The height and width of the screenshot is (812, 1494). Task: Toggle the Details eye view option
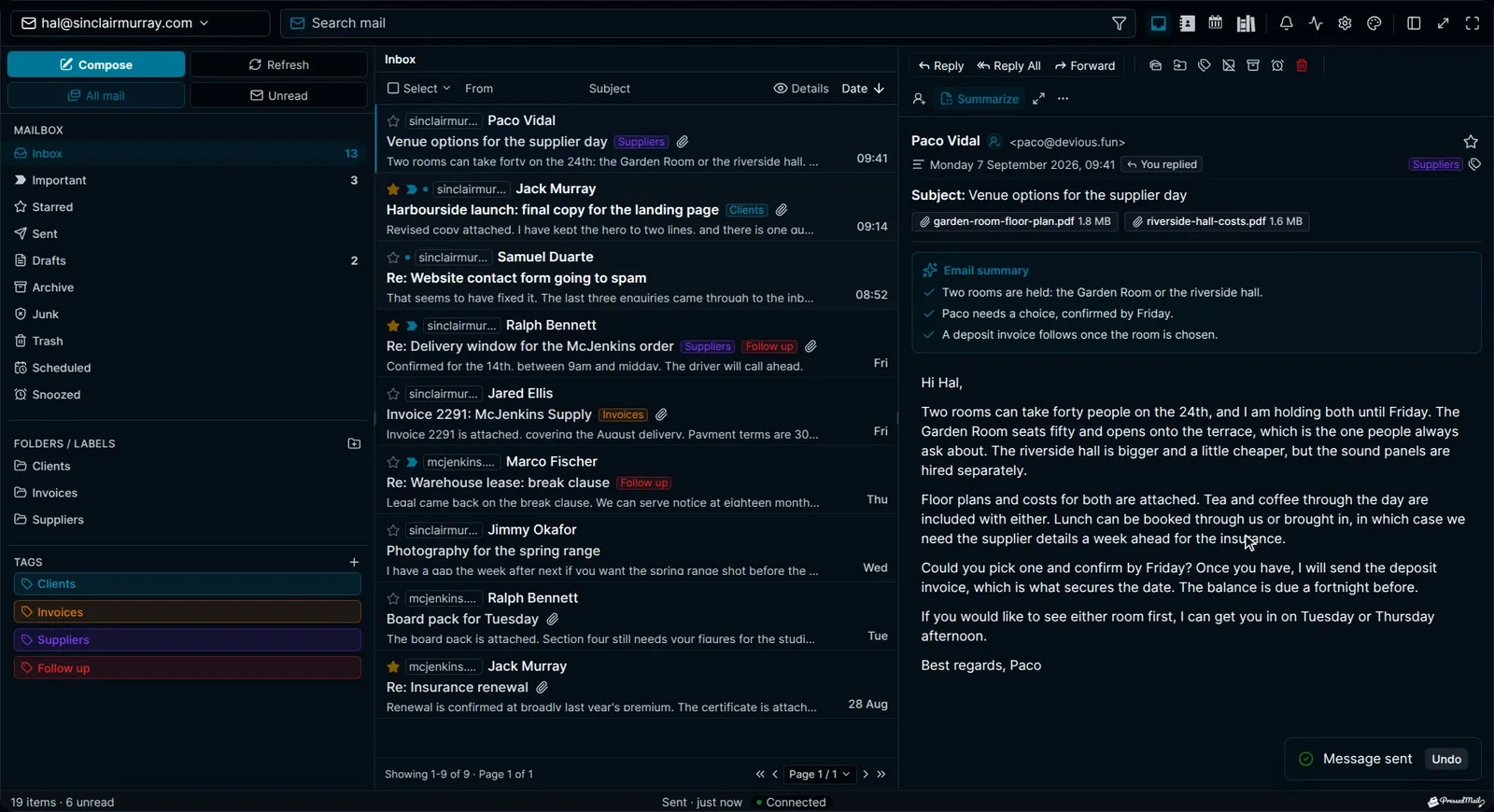[801, 89]
